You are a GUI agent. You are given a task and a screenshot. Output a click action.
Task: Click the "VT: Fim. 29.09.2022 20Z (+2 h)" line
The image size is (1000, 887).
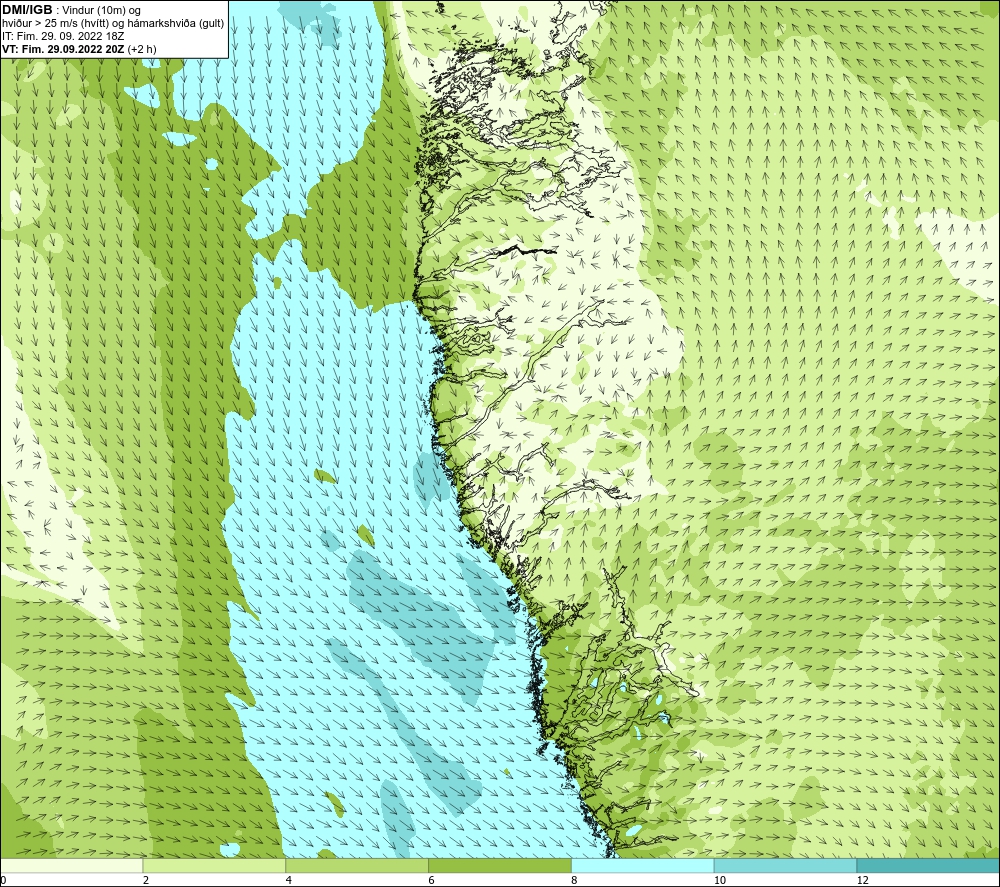point(79,49)
